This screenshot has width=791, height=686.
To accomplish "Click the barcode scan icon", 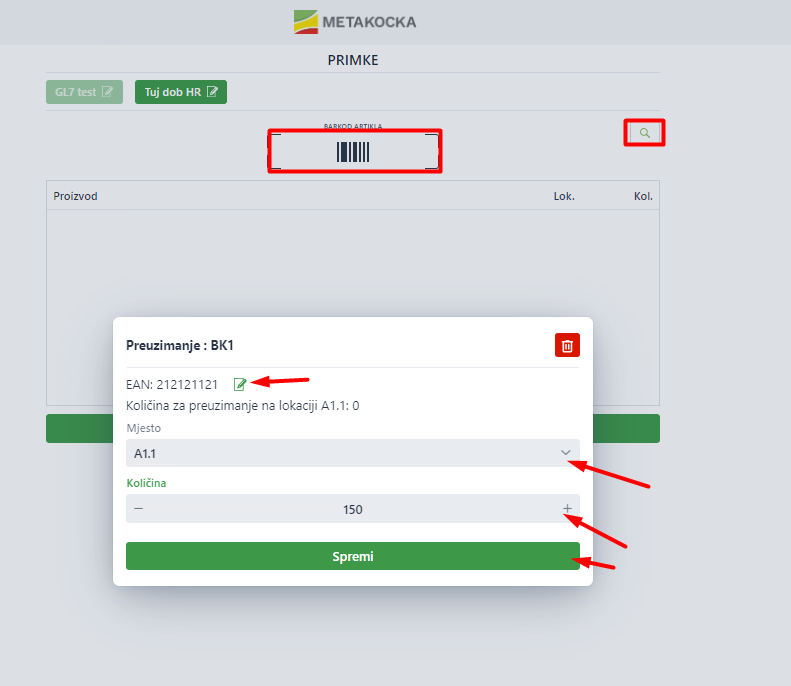I will pos(353,152).
